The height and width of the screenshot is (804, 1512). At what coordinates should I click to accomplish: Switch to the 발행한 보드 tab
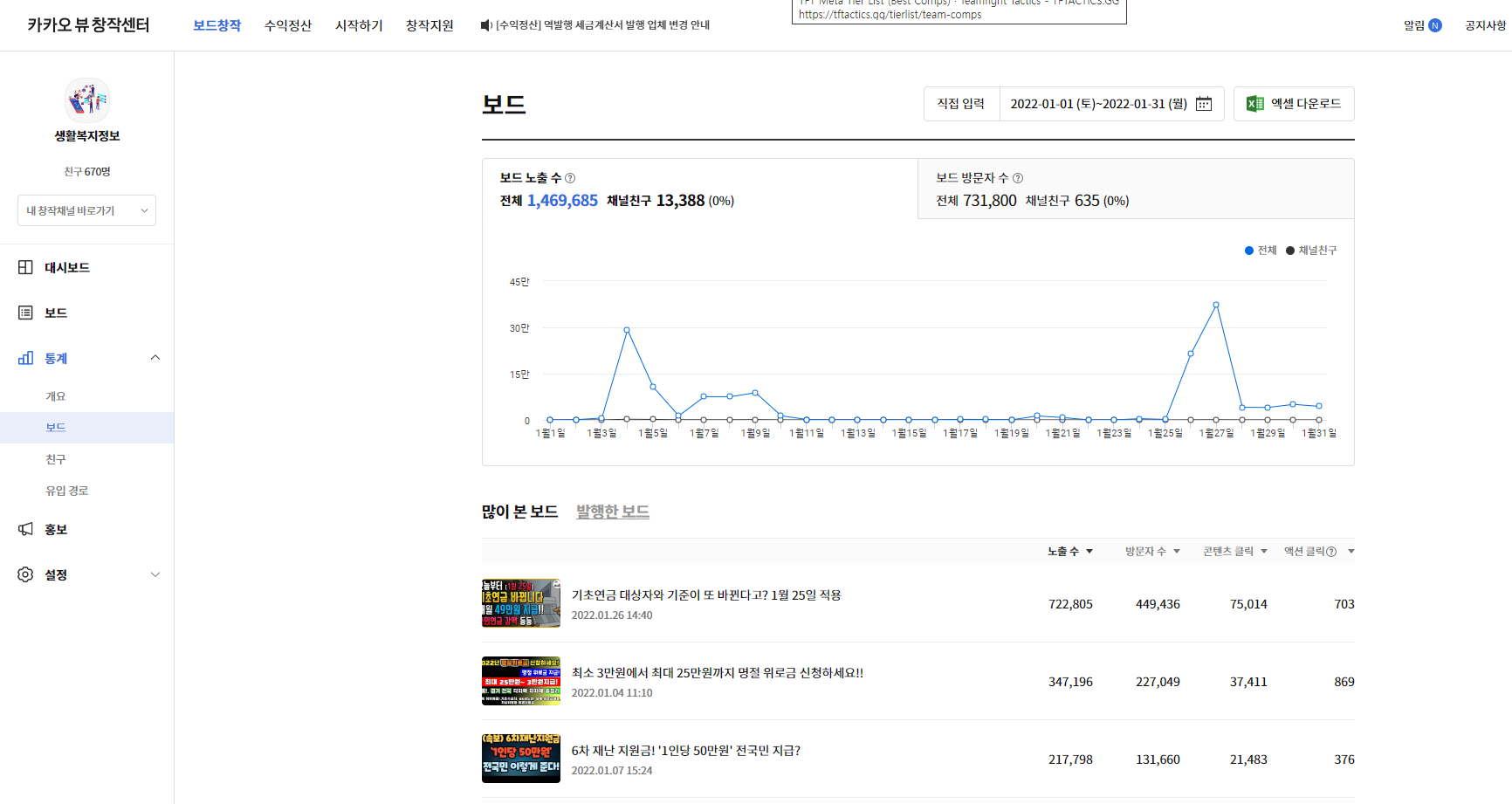pos(613,512)
